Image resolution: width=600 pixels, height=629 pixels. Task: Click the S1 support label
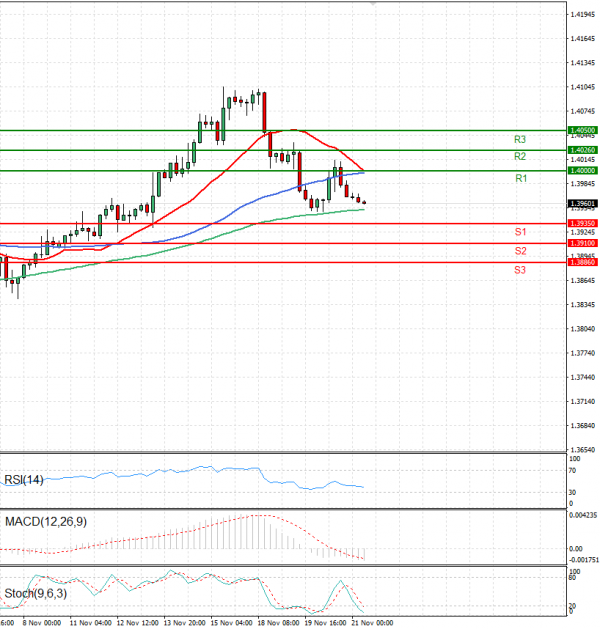point(520,232)
